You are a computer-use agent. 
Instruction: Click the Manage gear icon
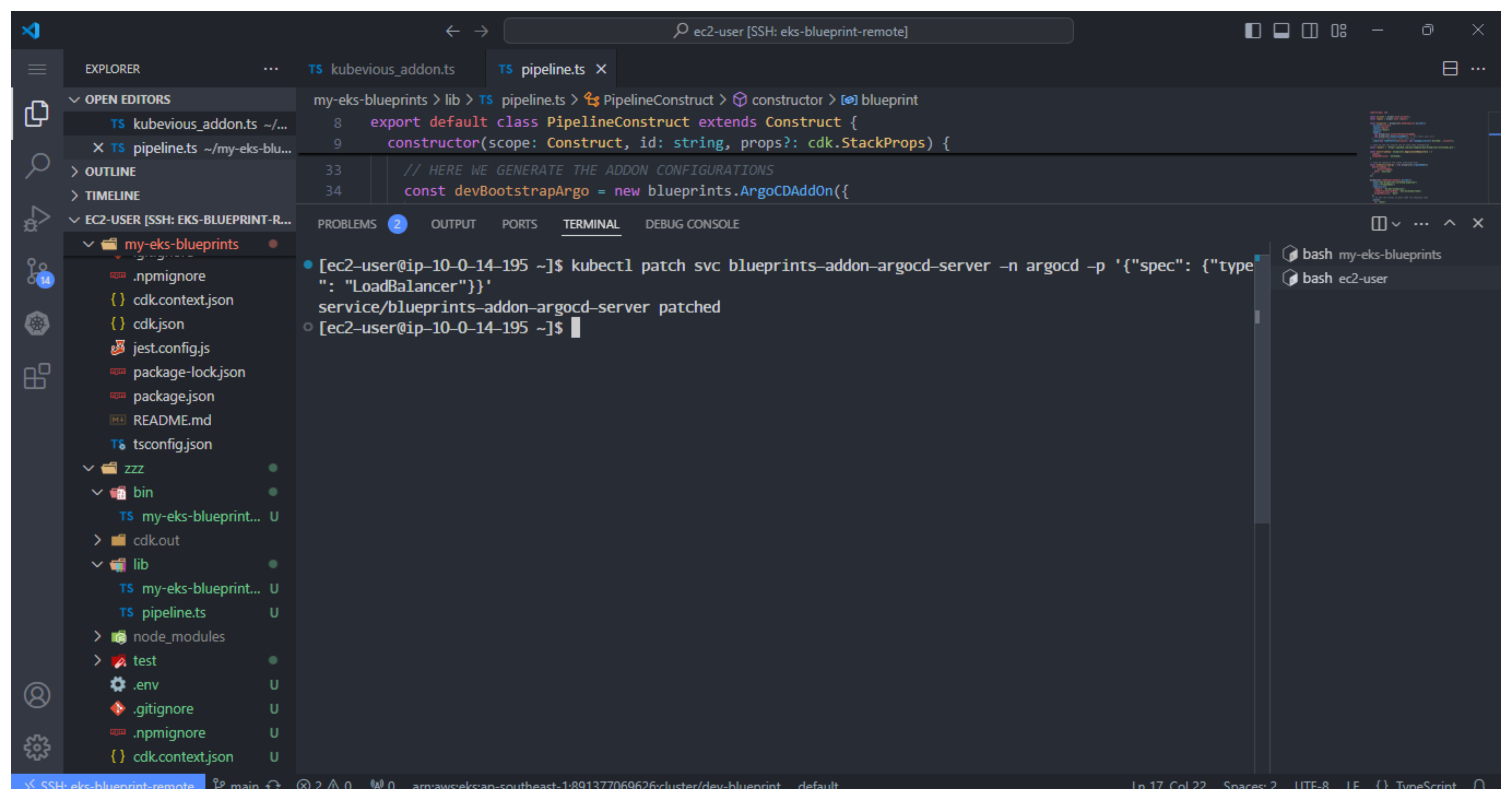point(37,747)
